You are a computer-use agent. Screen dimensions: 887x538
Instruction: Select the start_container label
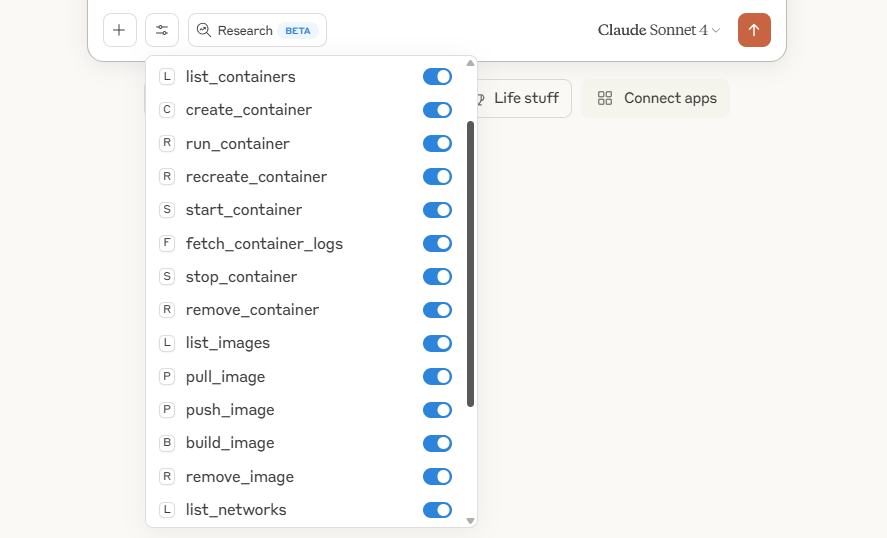click(x=244, y=210)
